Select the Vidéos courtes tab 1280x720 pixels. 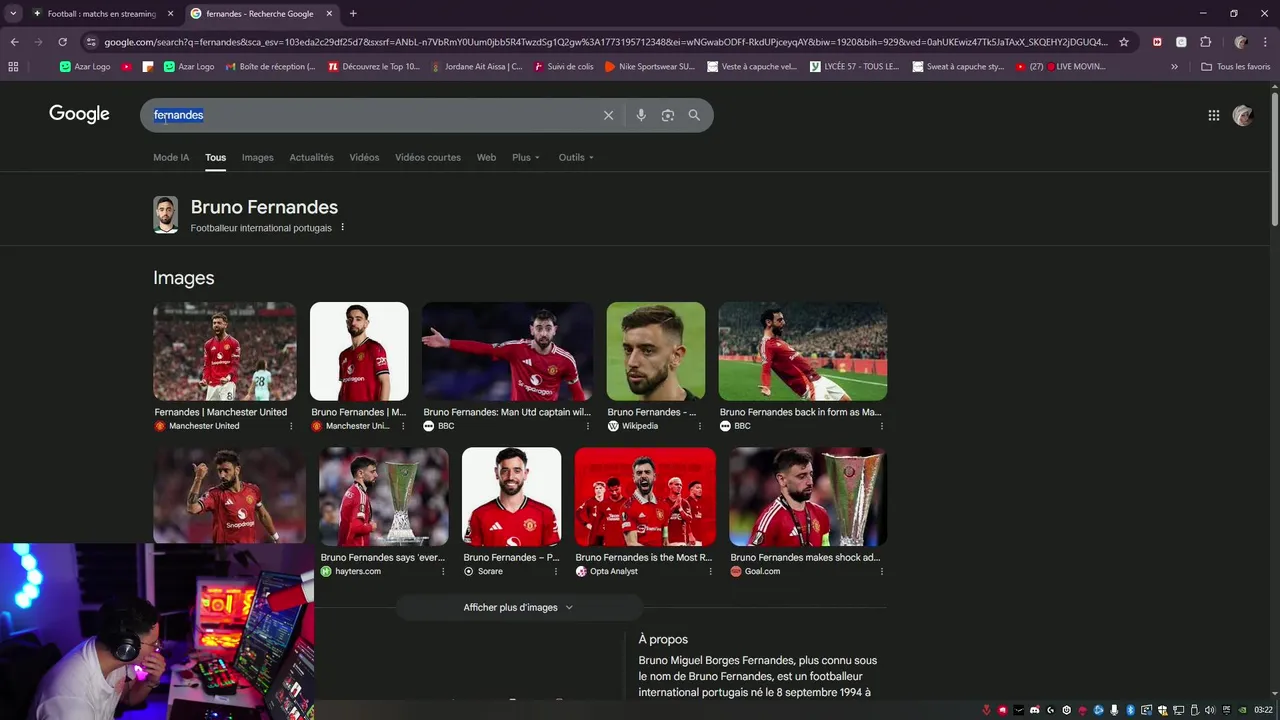pyautogui.click(x=428, y=157)
